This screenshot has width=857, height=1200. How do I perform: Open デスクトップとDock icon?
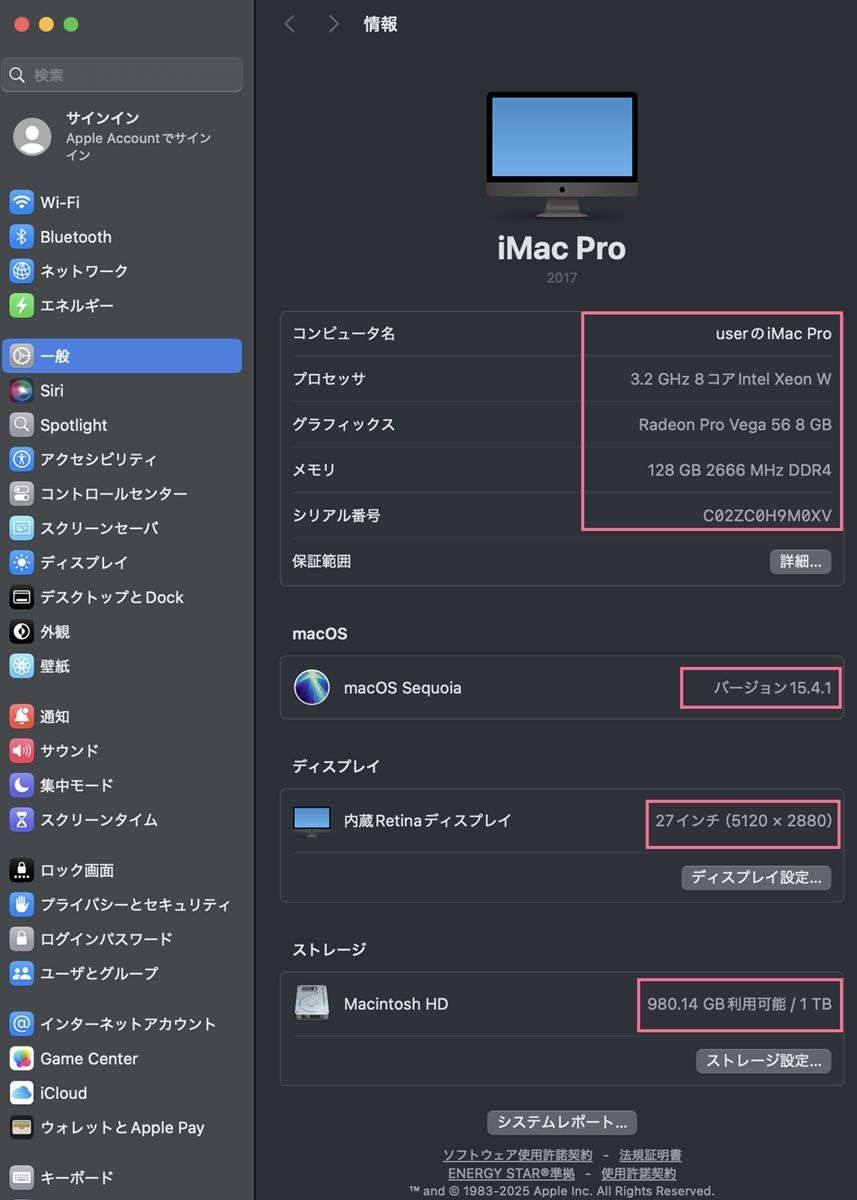(22, 597)
